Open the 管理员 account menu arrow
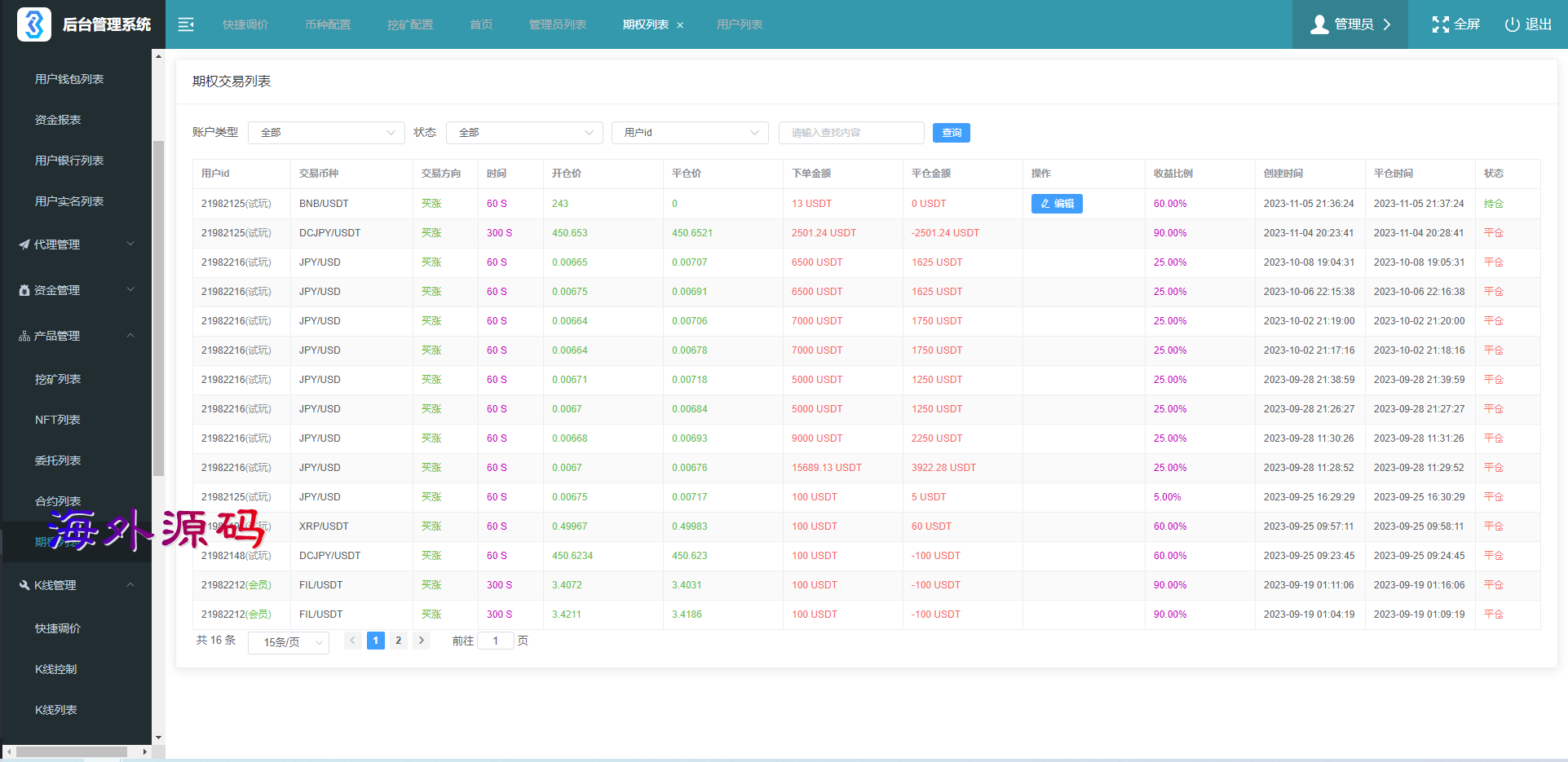The image size is (1568, 762). pos(1387,24)
